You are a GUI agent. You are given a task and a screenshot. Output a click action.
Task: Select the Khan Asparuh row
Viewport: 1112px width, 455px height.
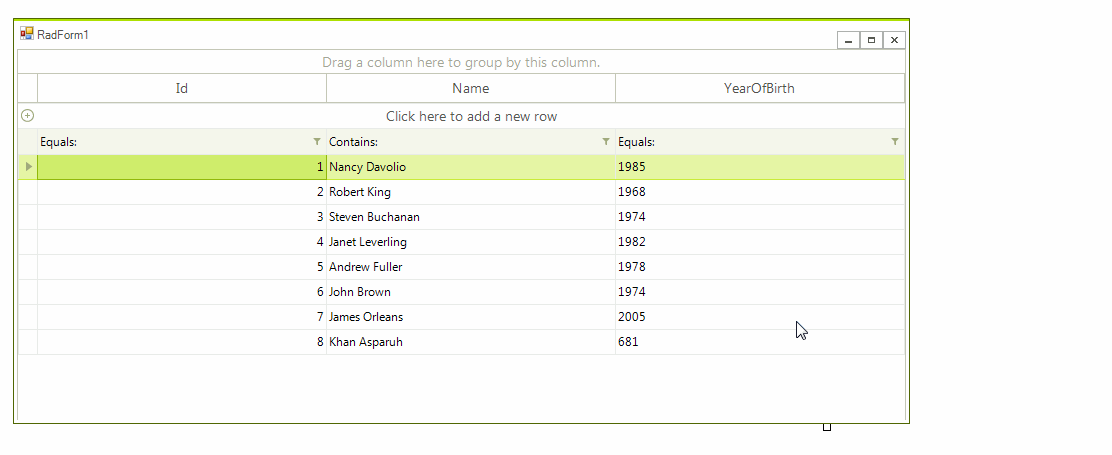coord(366,342)
